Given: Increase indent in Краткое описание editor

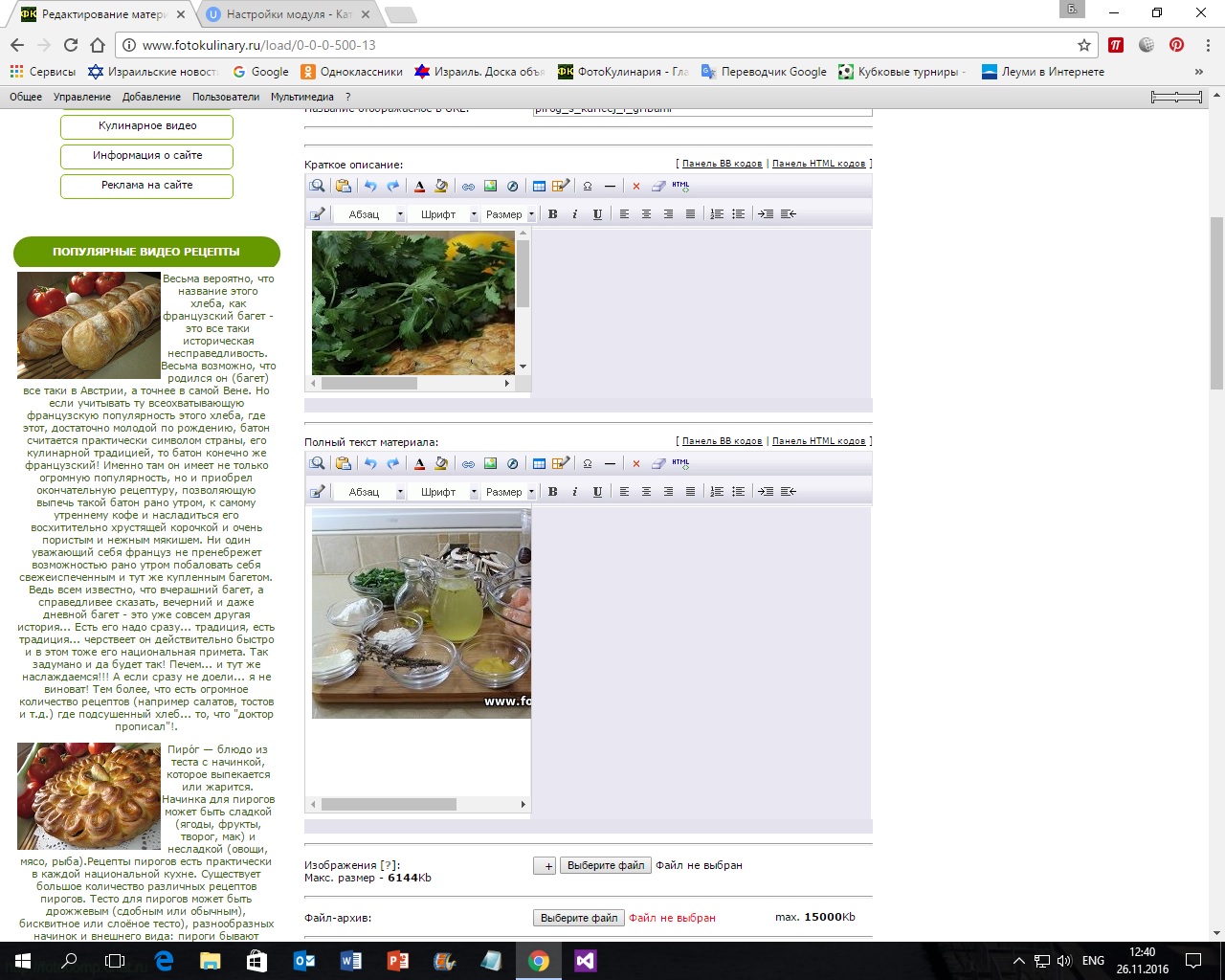Looking at the screenshot, I should point(766,214).
